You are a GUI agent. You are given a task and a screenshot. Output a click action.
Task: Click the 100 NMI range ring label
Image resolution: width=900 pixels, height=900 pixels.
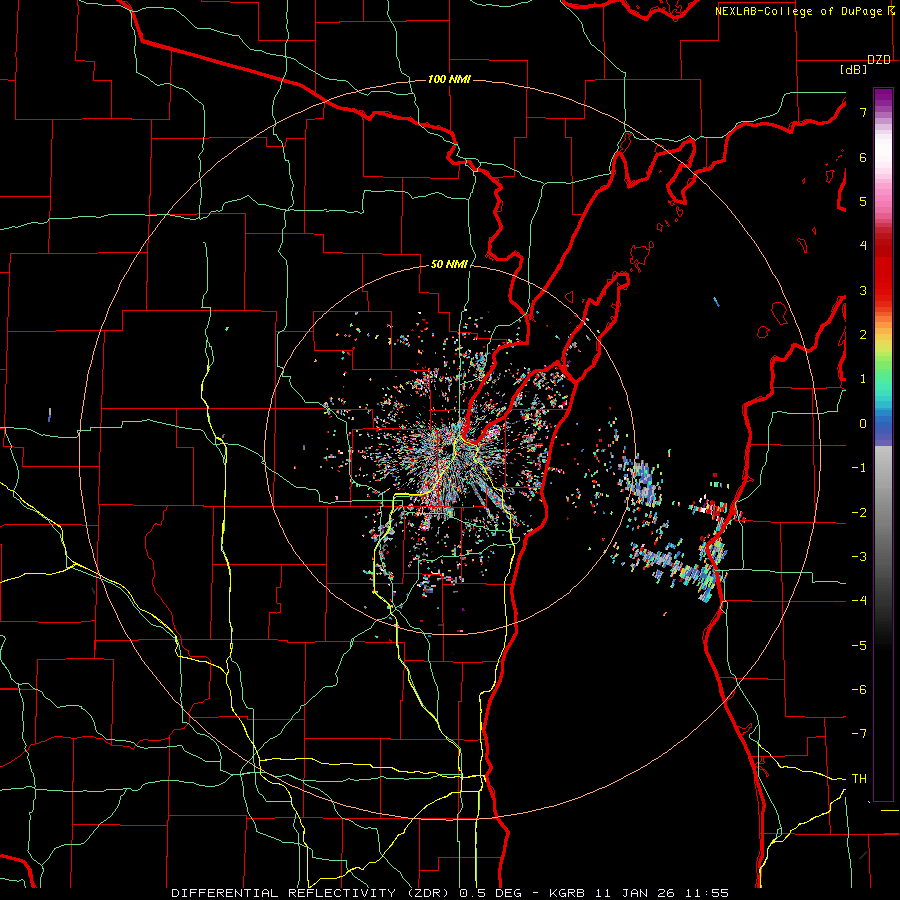[x=449, y=79]
